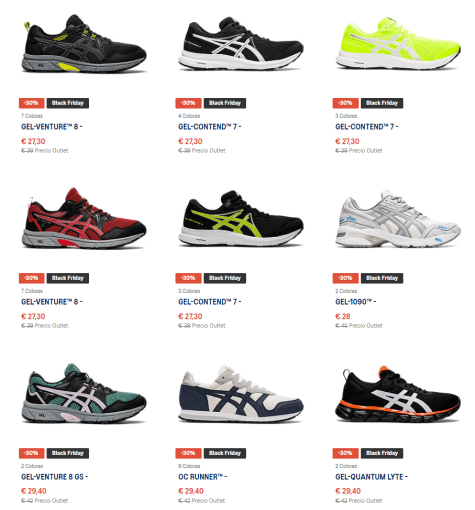This screenshot has height=510, width=475.
Task: Open the OC RUNNER product title link
Action: (202, 477)
